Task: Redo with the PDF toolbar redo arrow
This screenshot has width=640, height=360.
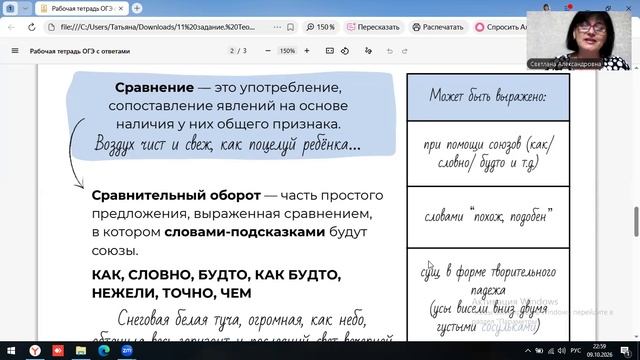Action: pyautogui.click(x=404, y=51)
